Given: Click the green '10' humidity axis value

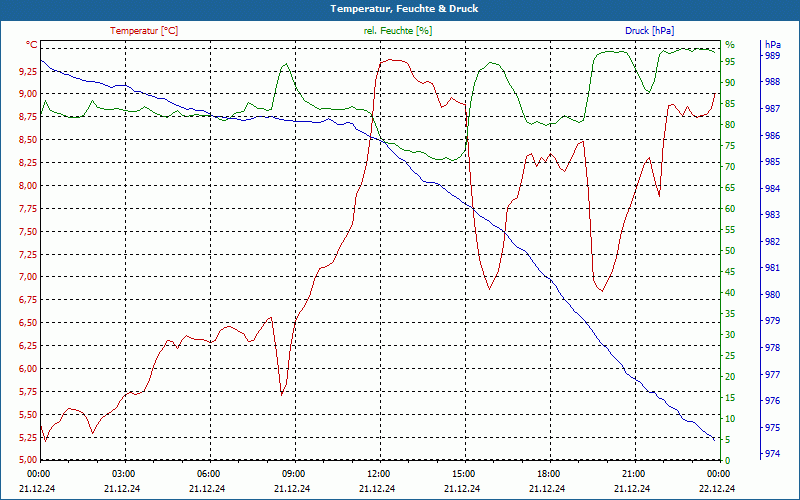Looking at the screenshot, I should click(730, 419).
